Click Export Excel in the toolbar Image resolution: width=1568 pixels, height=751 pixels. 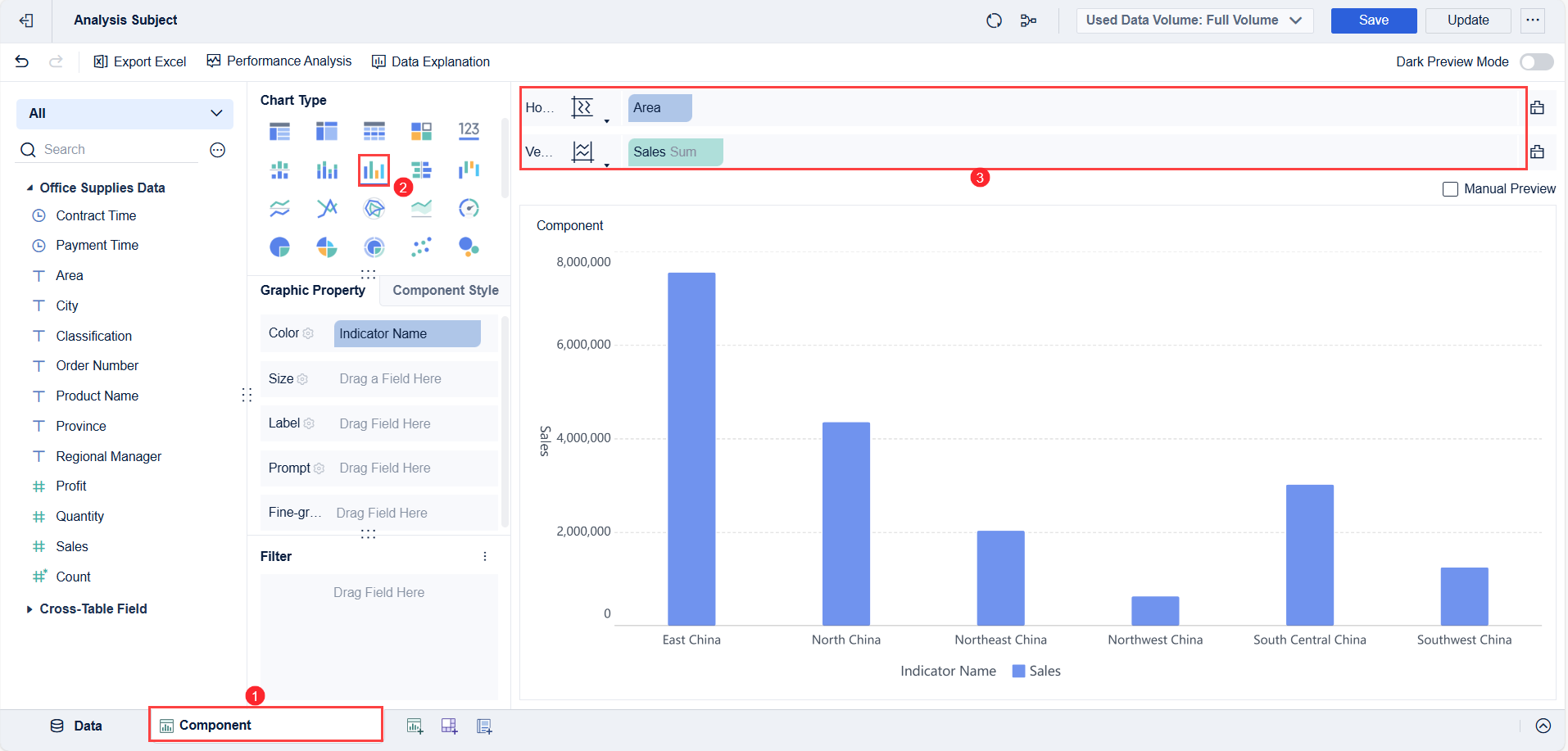tap(140, 61)
